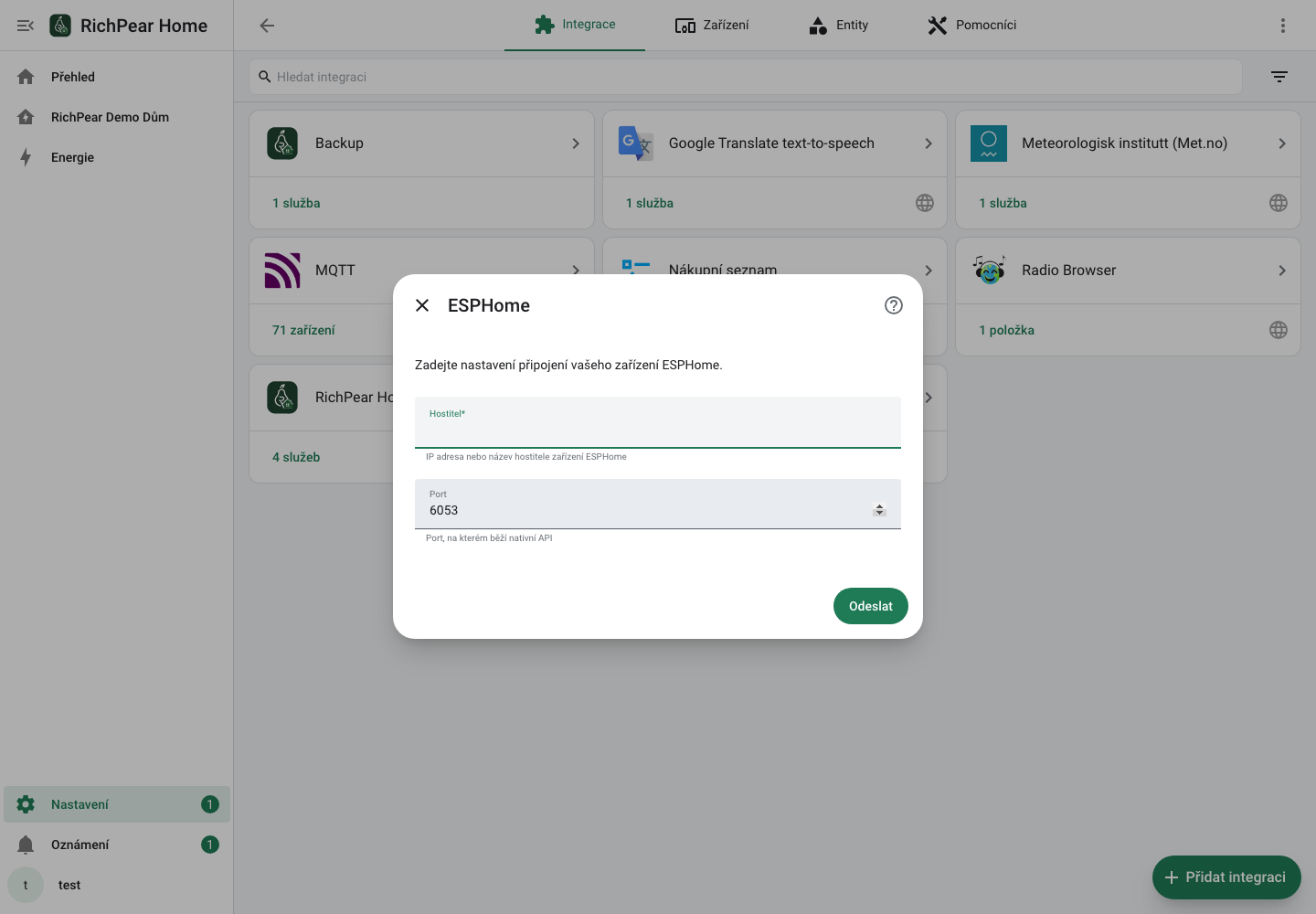Go back using the arrow icon

pyautogui.click(x=267, y=26)
